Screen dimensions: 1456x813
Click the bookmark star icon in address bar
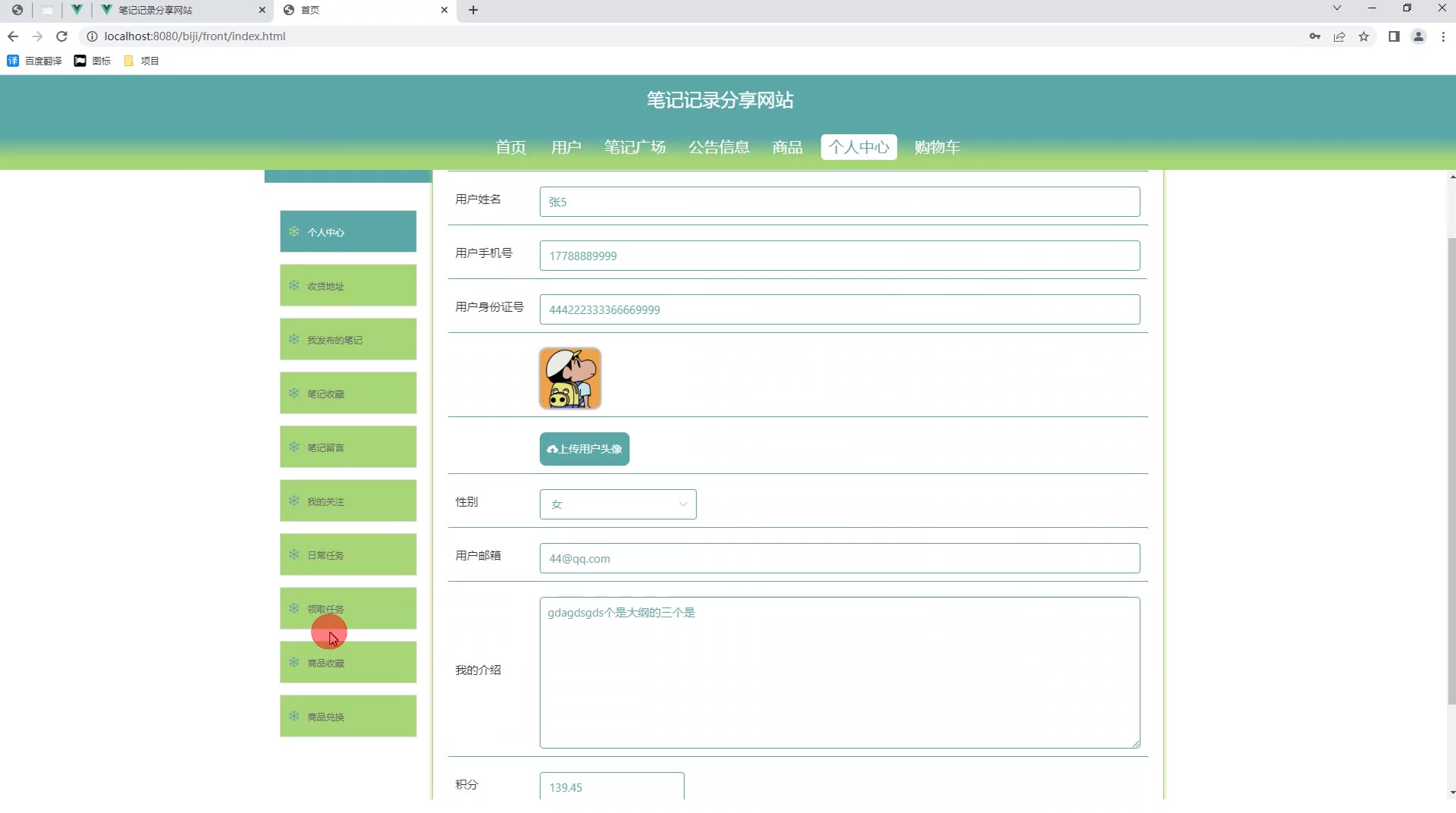click(1363, 36)
